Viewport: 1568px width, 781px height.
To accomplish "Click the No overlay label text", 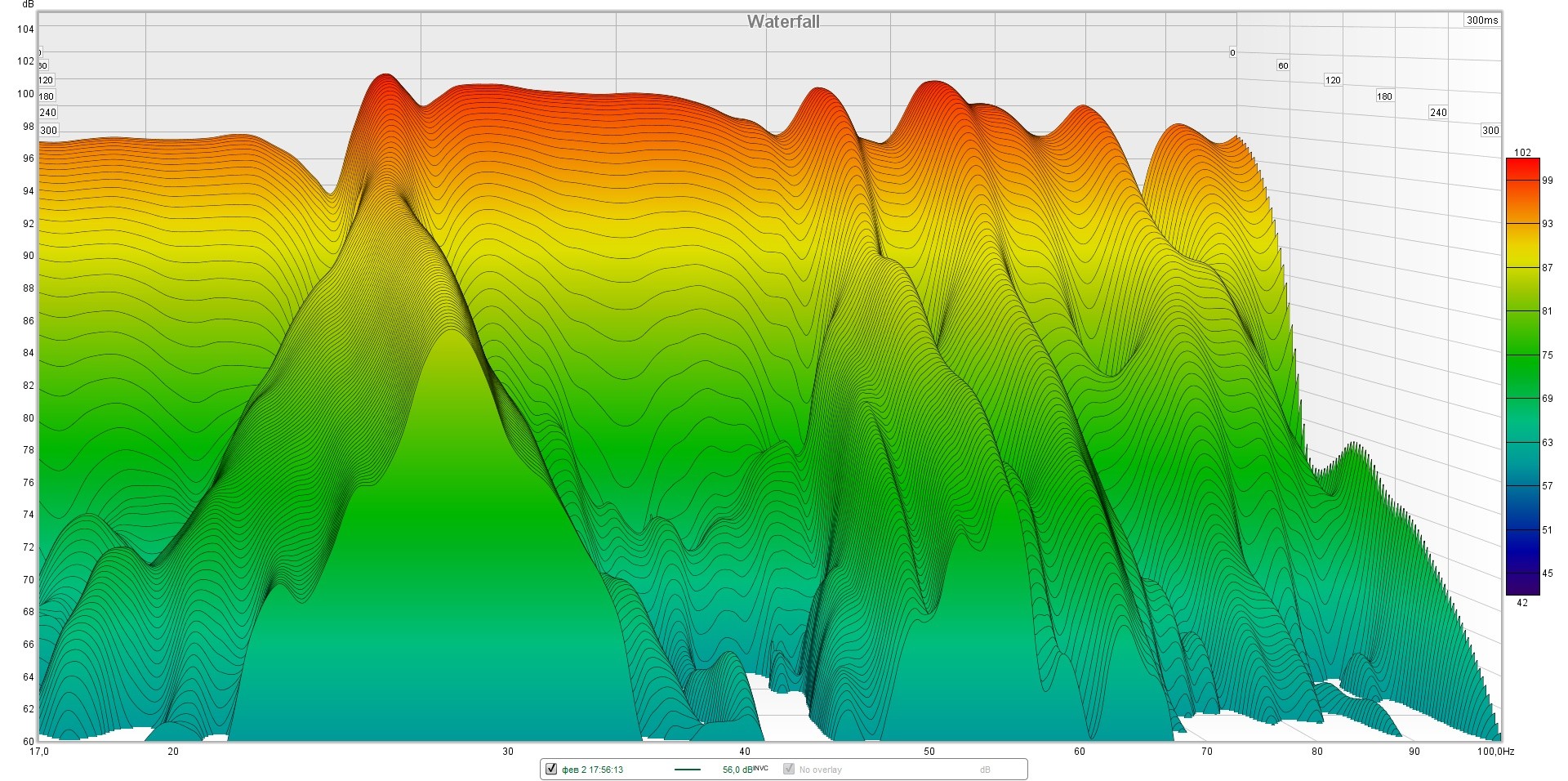I will [x=820, y=770].
